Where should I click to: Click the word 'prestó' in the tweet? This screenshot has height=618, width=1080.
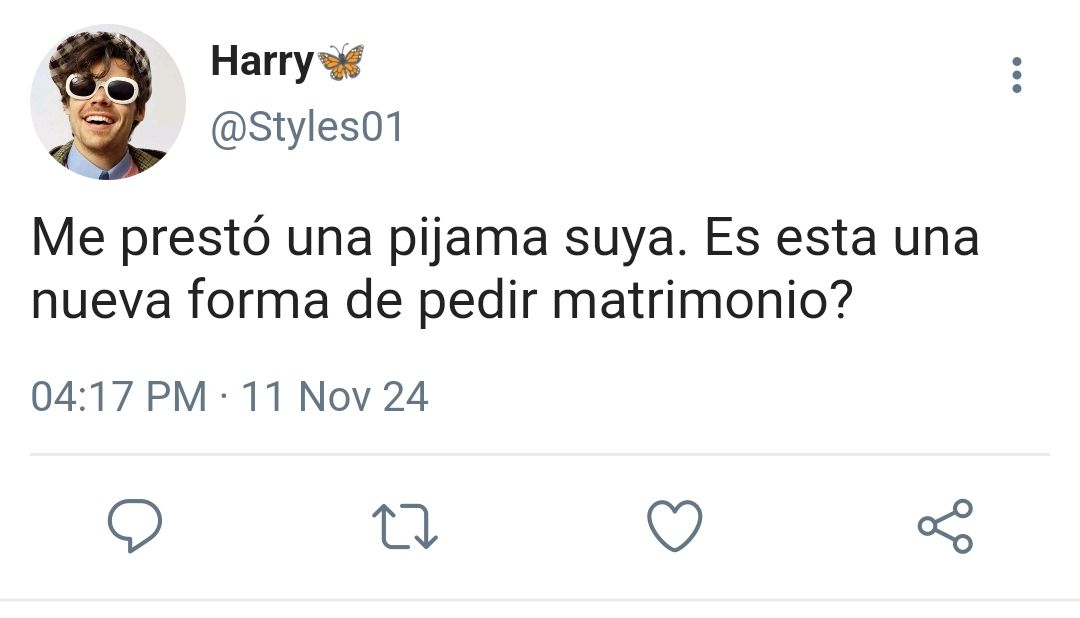tap(196, 240)
